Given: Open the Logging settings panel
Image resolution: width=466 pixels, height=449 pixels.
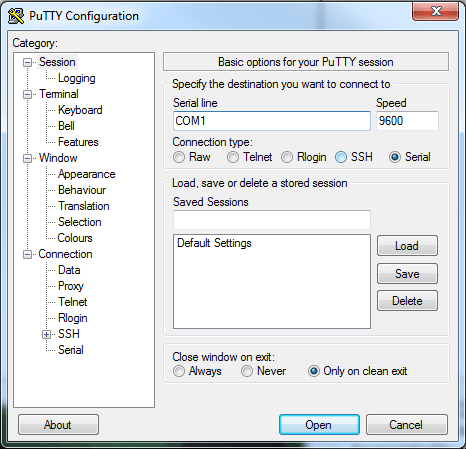Looking at the screenshot, I should point(77,78).
